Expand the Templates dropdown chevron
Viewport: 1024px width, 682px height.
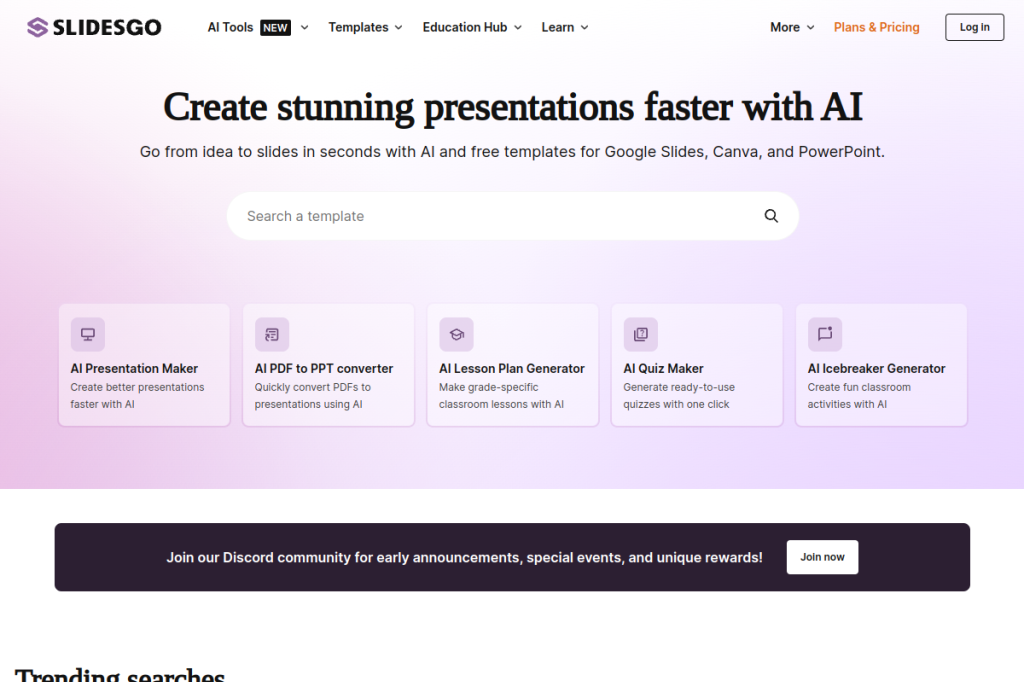[398, 27]
